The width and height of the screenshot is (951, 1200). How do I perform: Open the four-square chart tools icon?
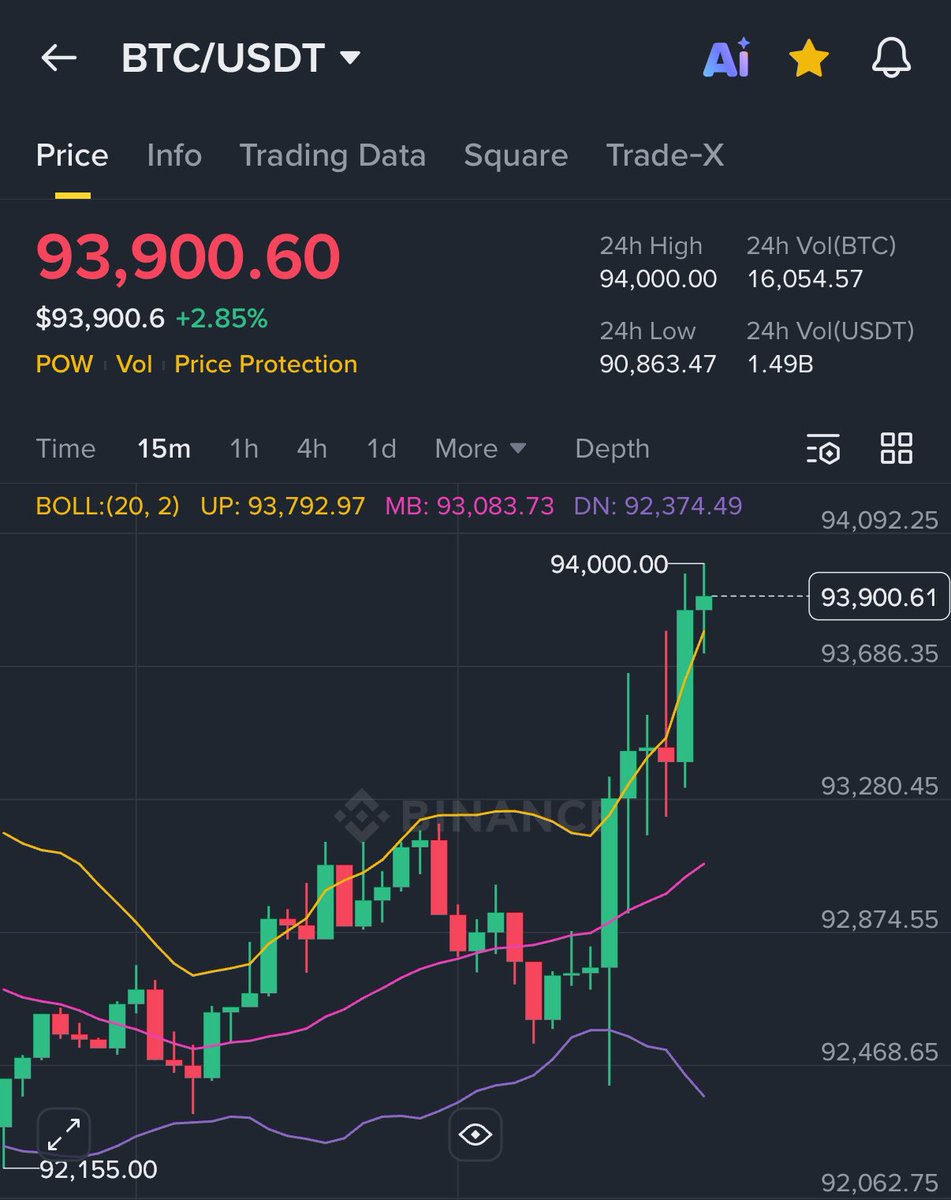896,449
